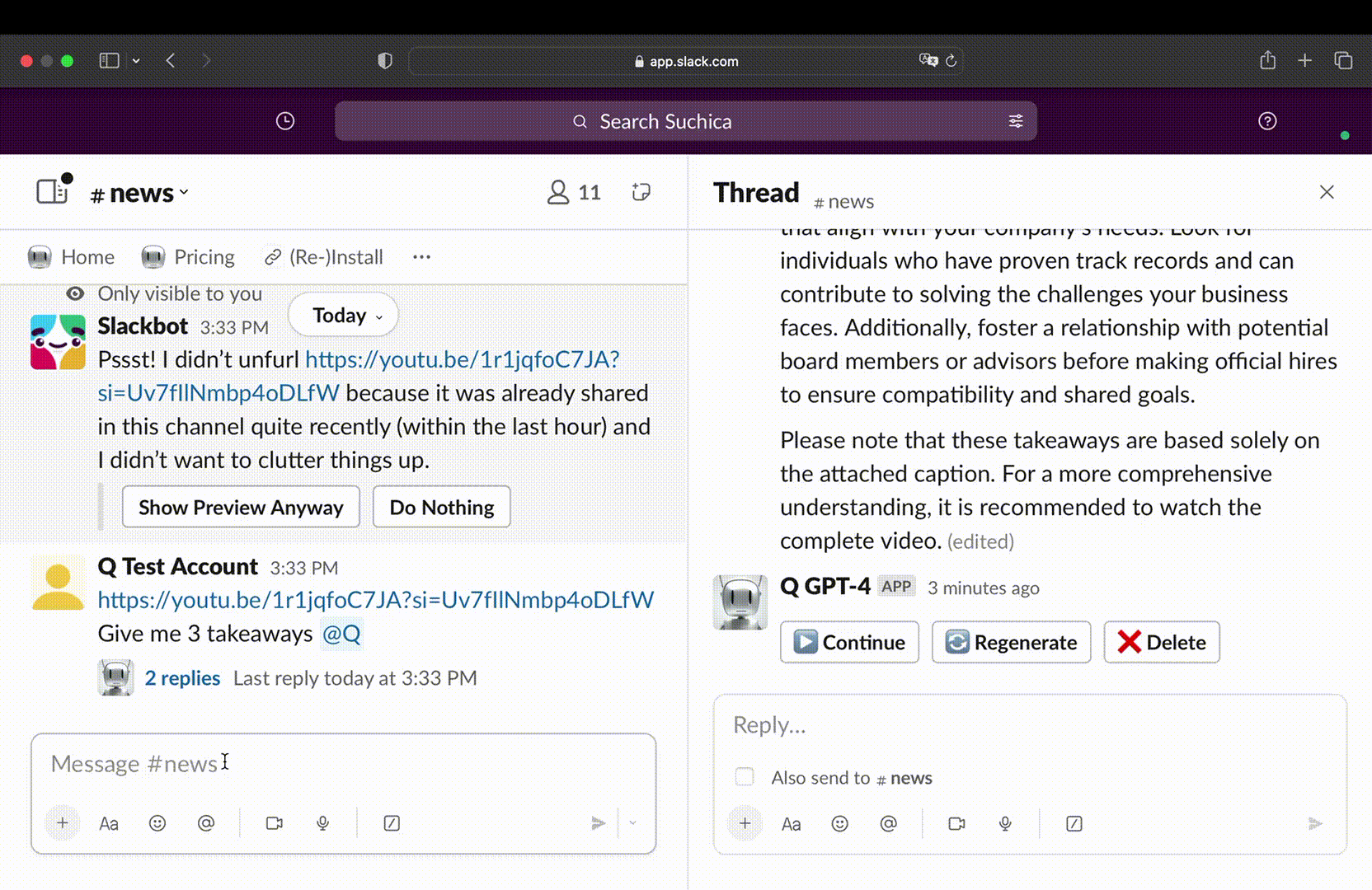Open the Today date divider dropdown
Viewport: 1372px width, 890px height.
[x=342, y=315]
